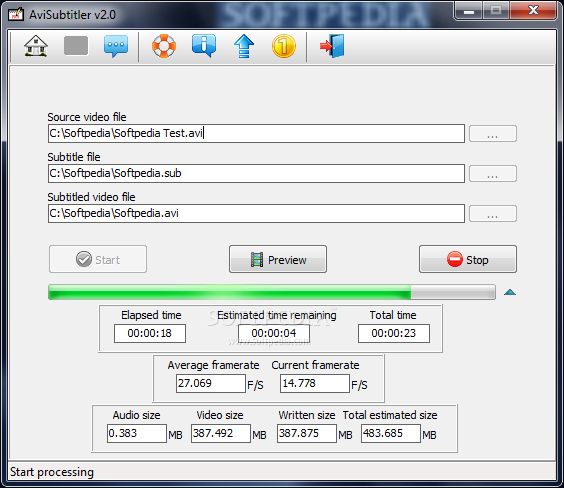Viewport: 564px width, 488px height.
Task: Select the remaining time value 00:00:04
Action: point(274,333)
